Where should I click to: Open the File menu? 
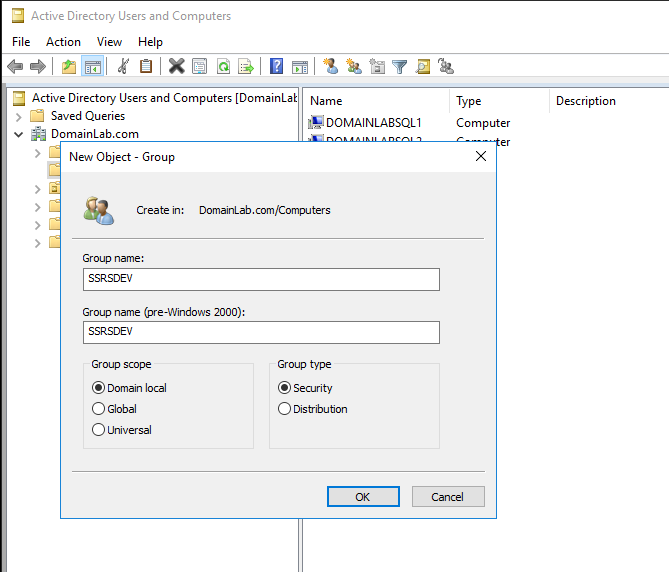(x=21, y=42)
